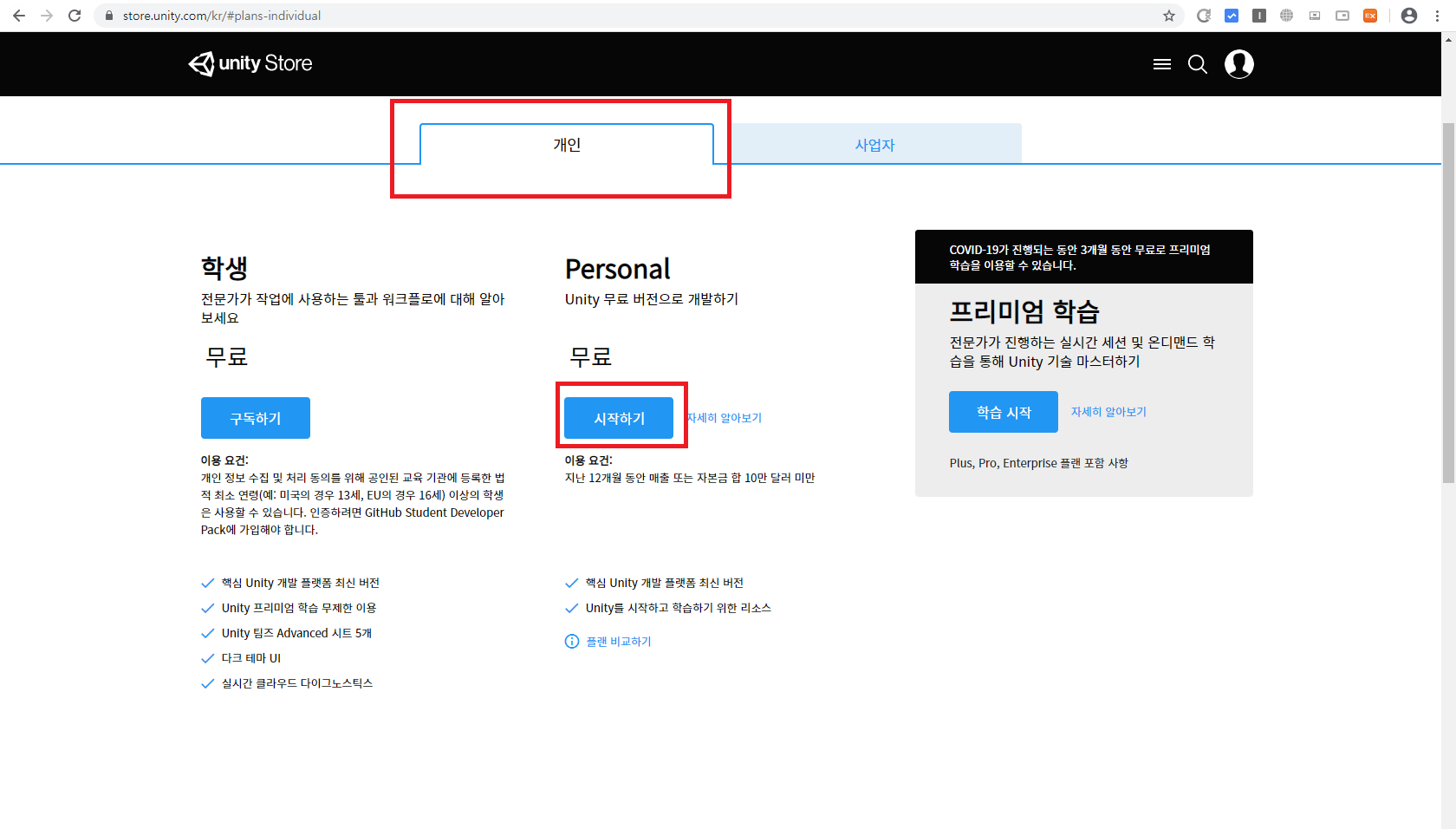Open the 플랜 비교하기 link
This screenshot has height=829, width=1456.
[619, 642]
